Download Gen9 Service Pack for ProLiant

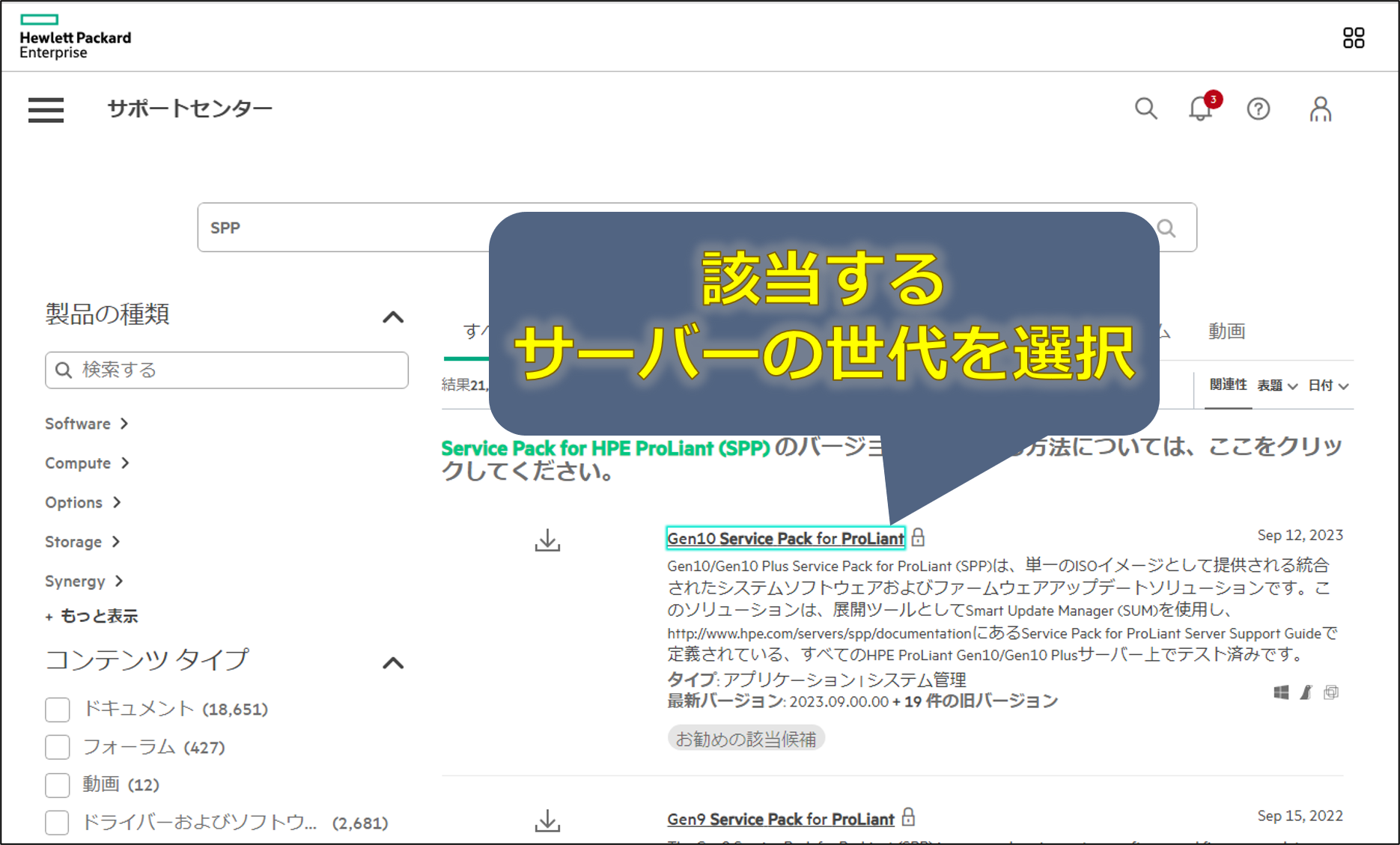547,820
